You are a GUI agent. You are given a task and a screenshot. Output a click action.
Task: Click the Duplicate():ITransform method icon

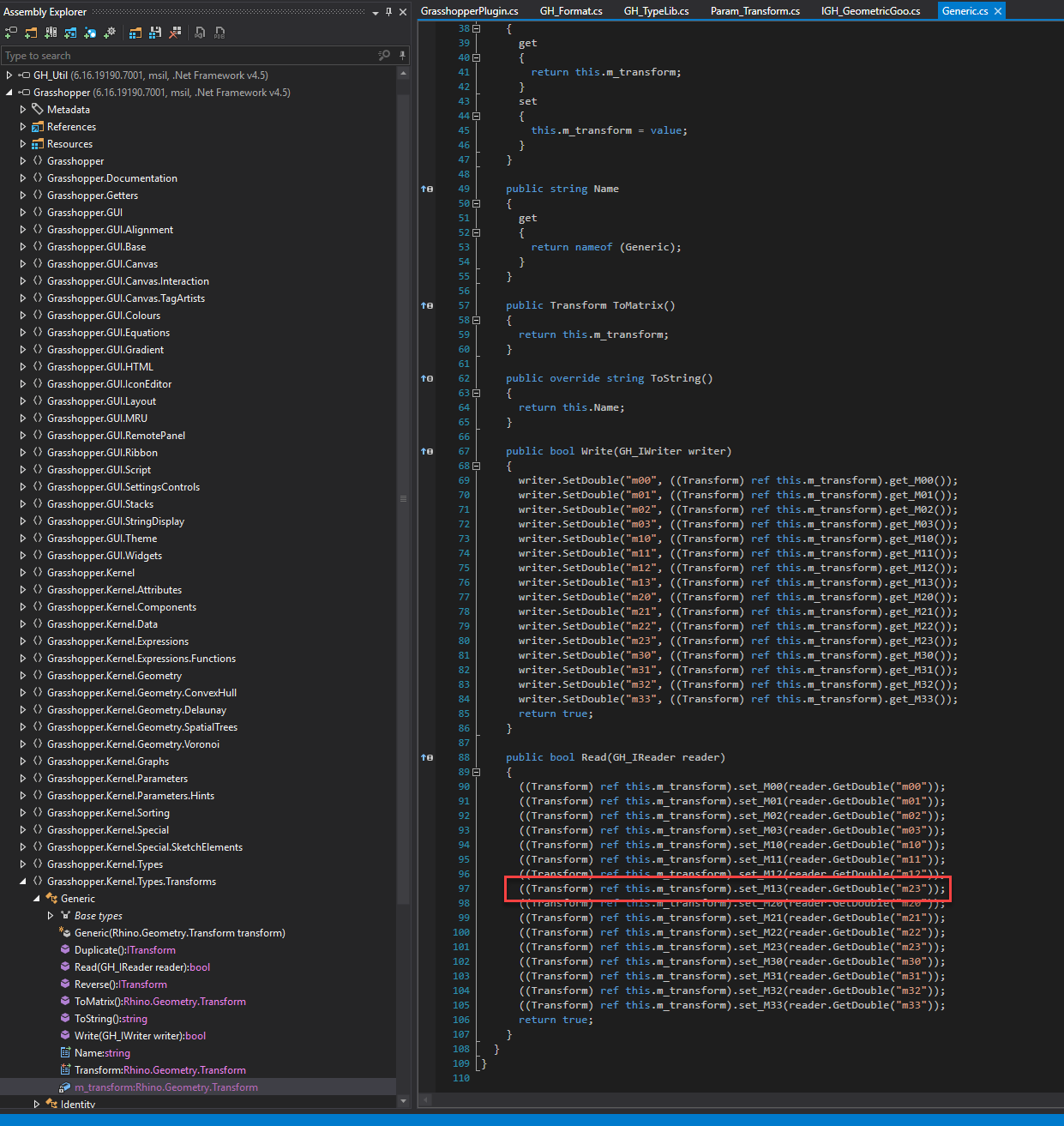pyautogui.click(x=65, y=949)
